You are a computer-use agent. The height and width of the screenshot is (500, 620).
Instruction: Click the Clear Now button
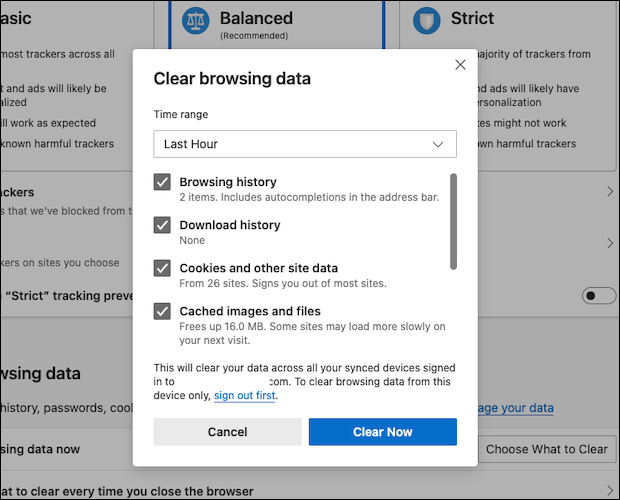pos(383,432)
